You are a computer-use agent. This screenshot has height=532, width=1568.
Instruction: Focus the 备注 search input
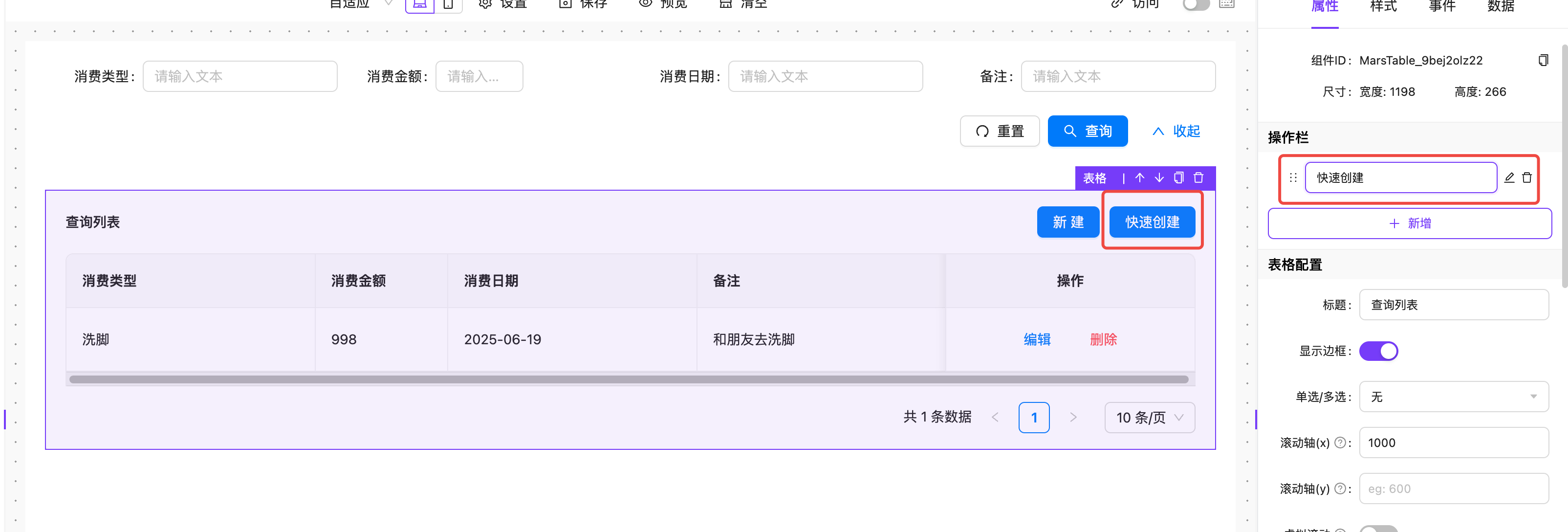[1118, 76]
